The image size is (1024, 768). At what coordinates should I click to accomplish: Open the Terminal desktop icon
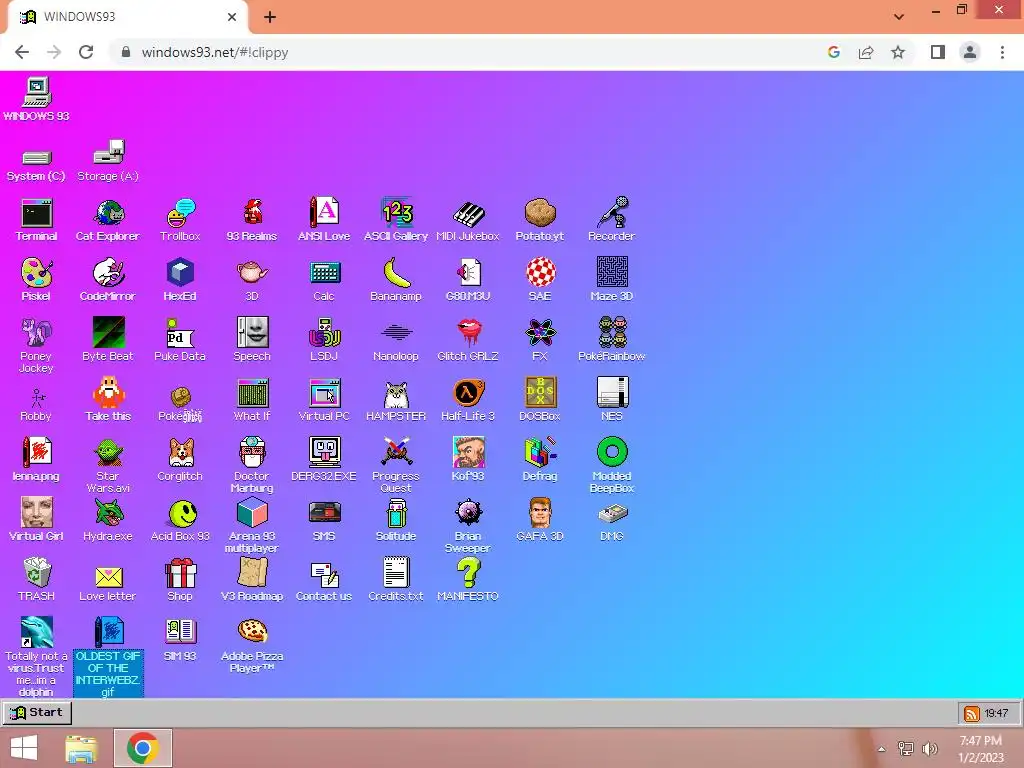click(x=37, y=213)
